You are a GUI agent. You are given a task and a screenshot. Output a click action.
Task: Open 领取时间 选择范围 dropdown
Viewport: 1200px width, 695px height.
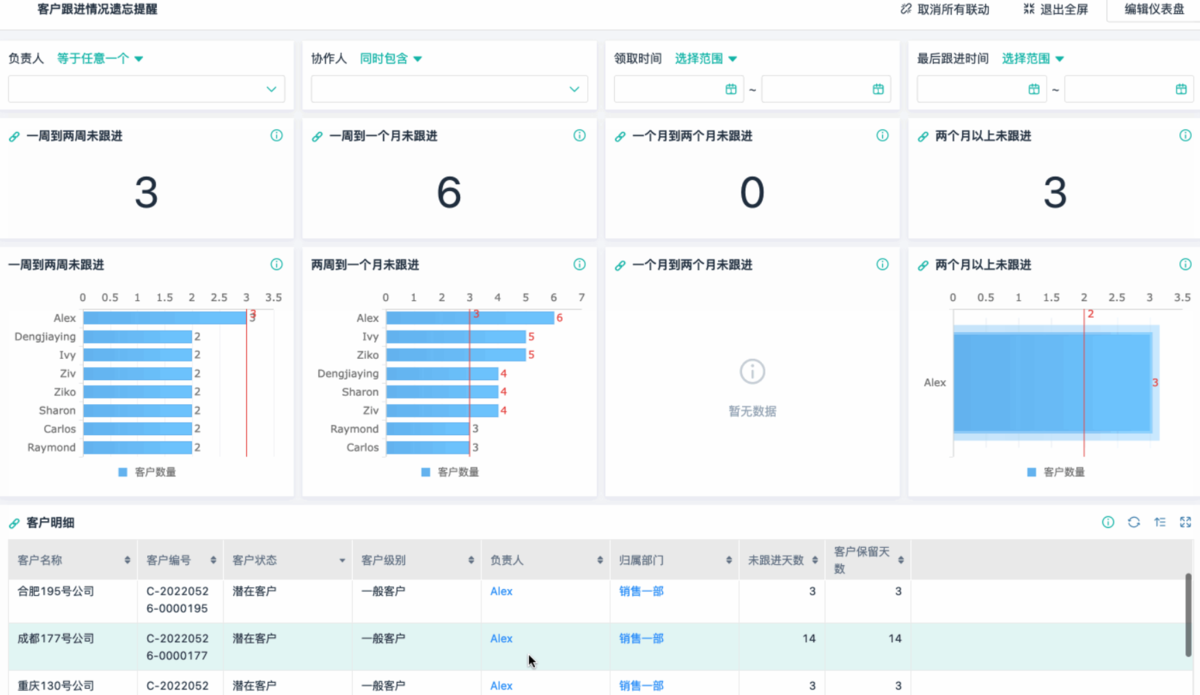[x=706, y=59]
